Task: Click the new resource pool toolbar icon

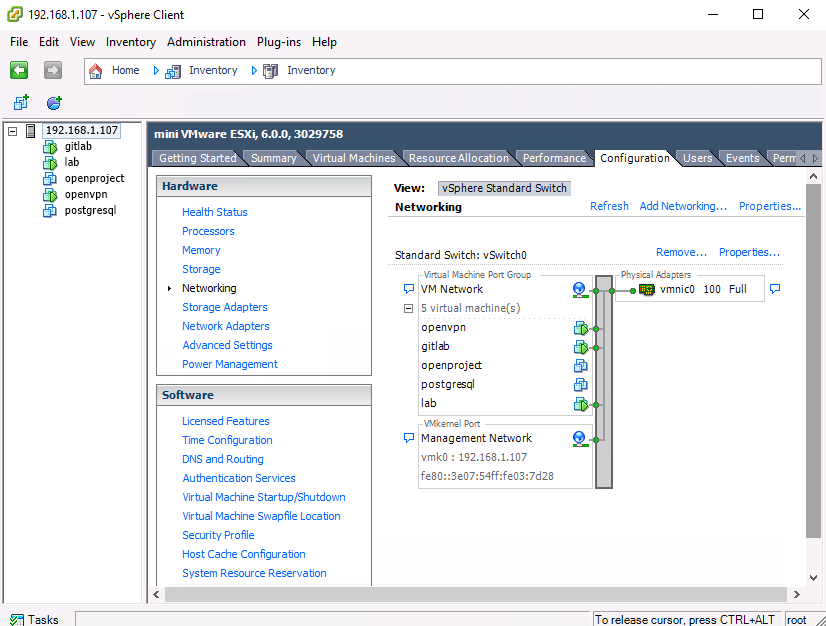Action: click(x=54, y=102)
